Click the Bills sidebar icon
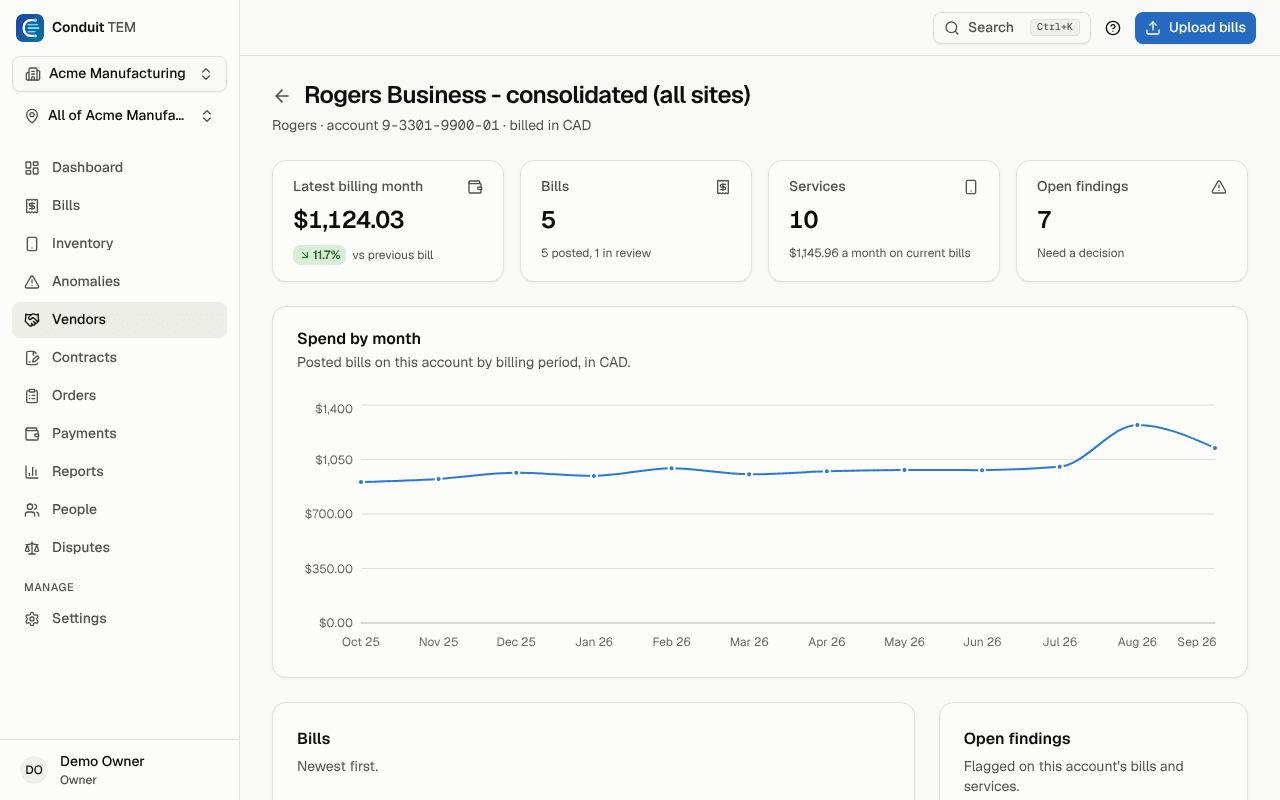 tap(32, 206)
